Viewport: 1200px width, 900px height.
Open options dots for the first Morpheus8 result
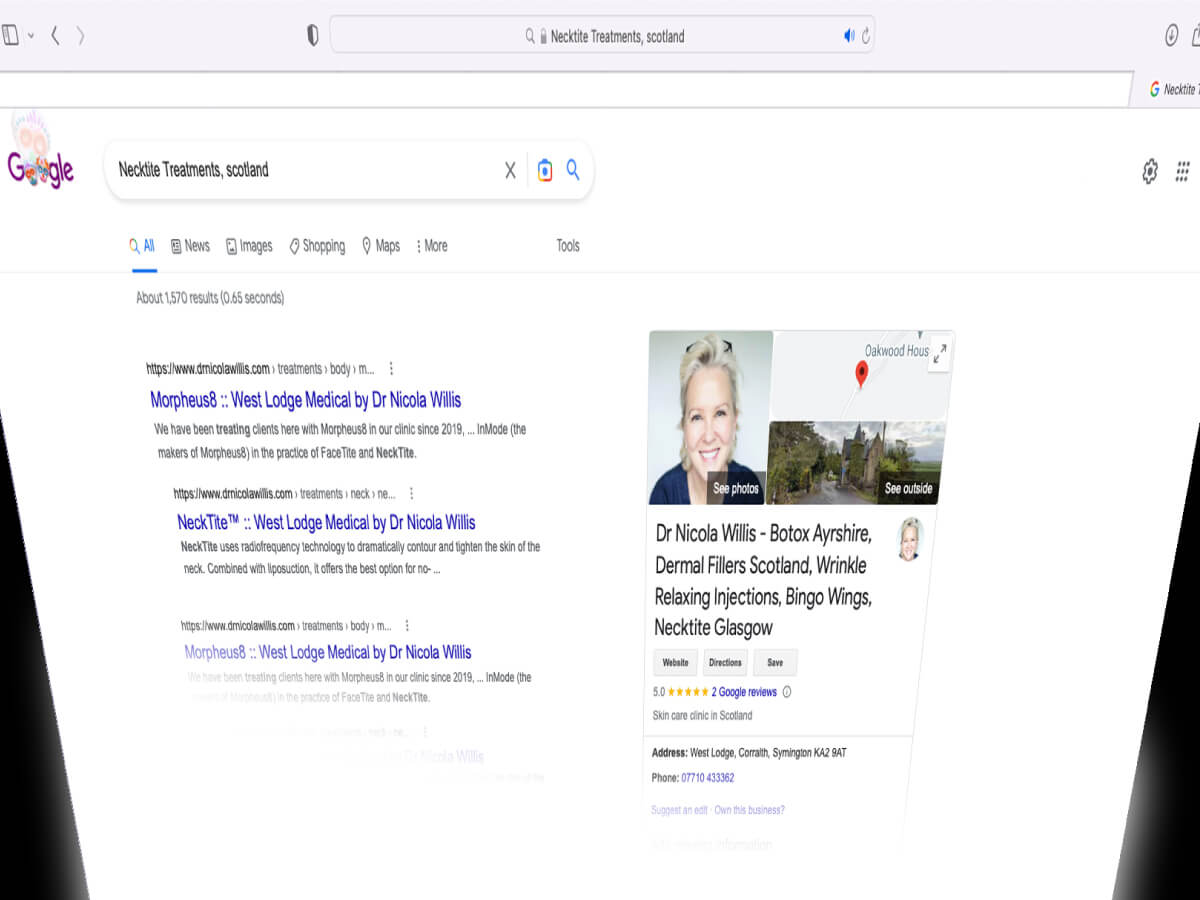tap(391, 368)
